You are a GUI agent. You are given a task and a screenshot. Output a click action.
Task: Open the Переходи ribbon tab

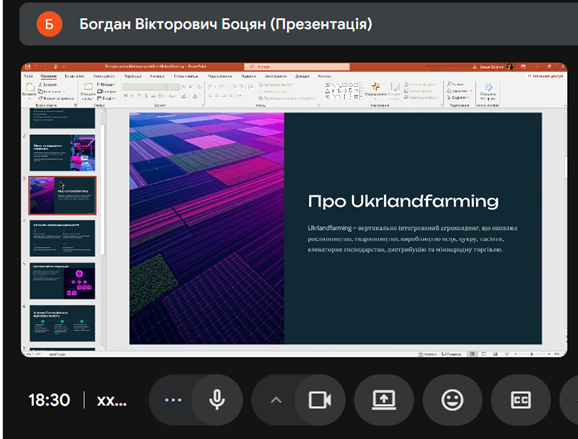coord(132,76)
